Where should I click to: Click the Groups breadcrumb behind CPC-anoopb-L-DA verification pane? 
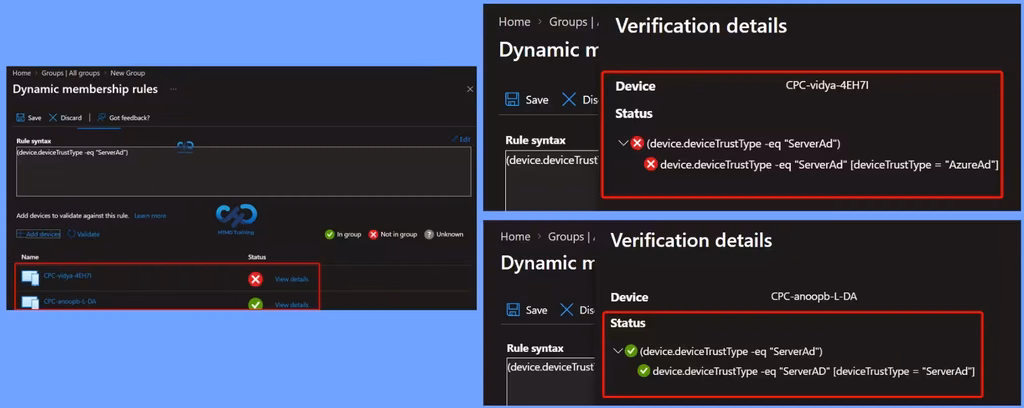pos(568,237)
